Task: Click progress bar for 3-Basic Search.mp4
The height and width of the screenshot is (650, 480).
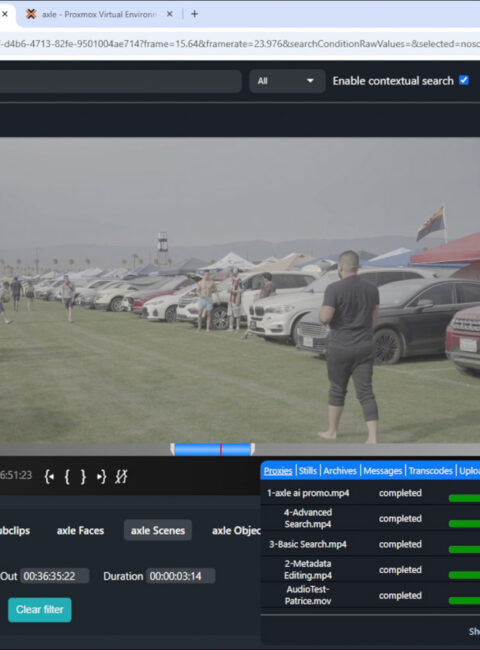Action: pos(464,549)
